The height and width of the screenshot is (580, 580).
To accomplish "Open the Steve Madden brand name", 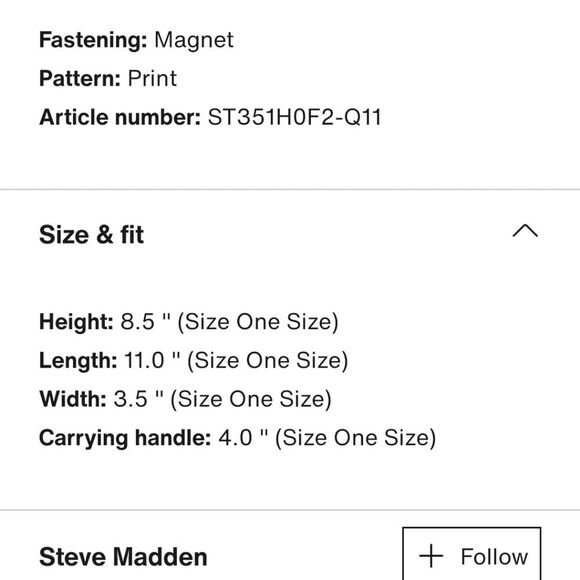I will pos(123,557).
